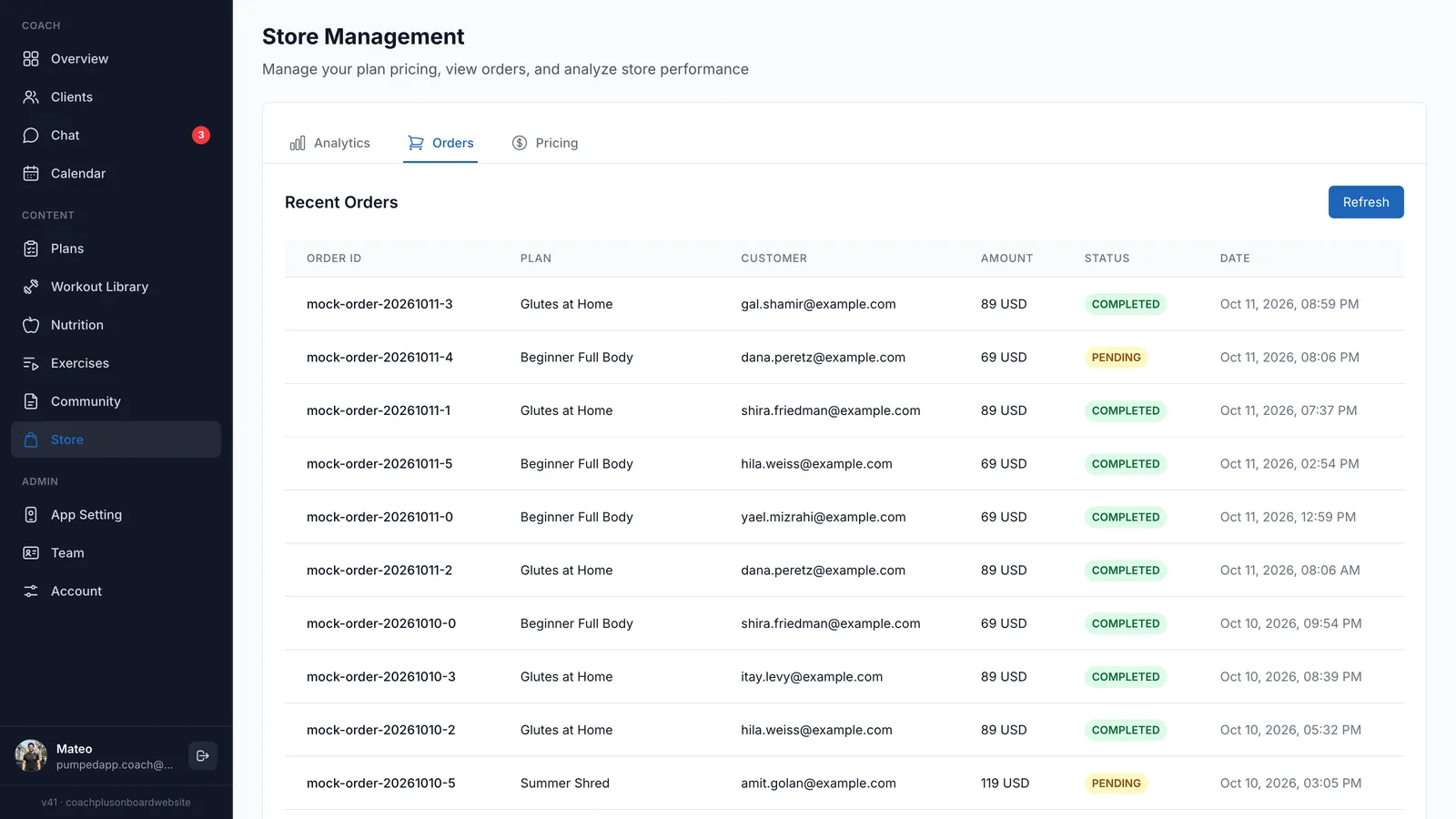Viewport: 1456px width, 819px height.
Task: Click COMPLETED status for mock-order-20261010-0
Action: [x=1126, y=624]
